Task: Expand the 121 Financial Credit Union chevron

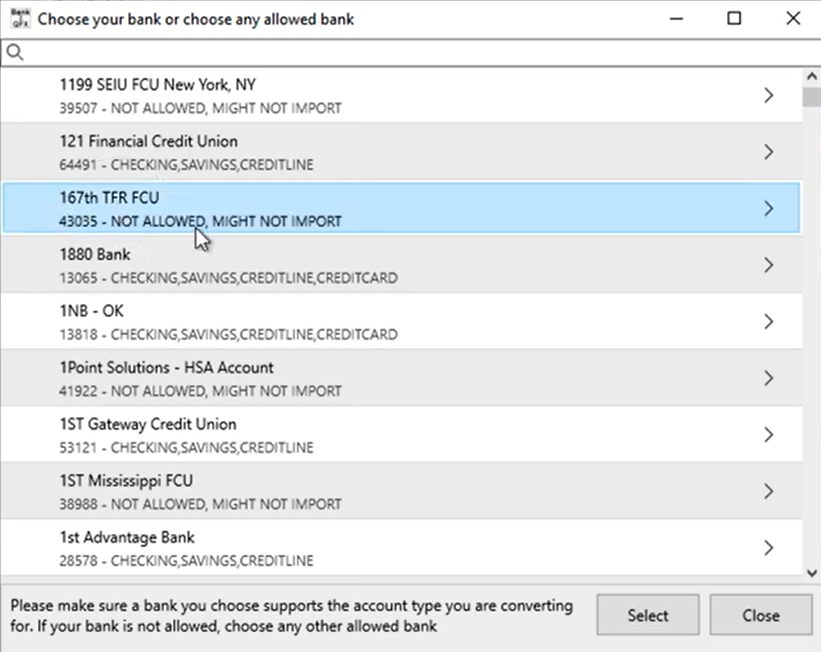Action: (x=768, y=152)
